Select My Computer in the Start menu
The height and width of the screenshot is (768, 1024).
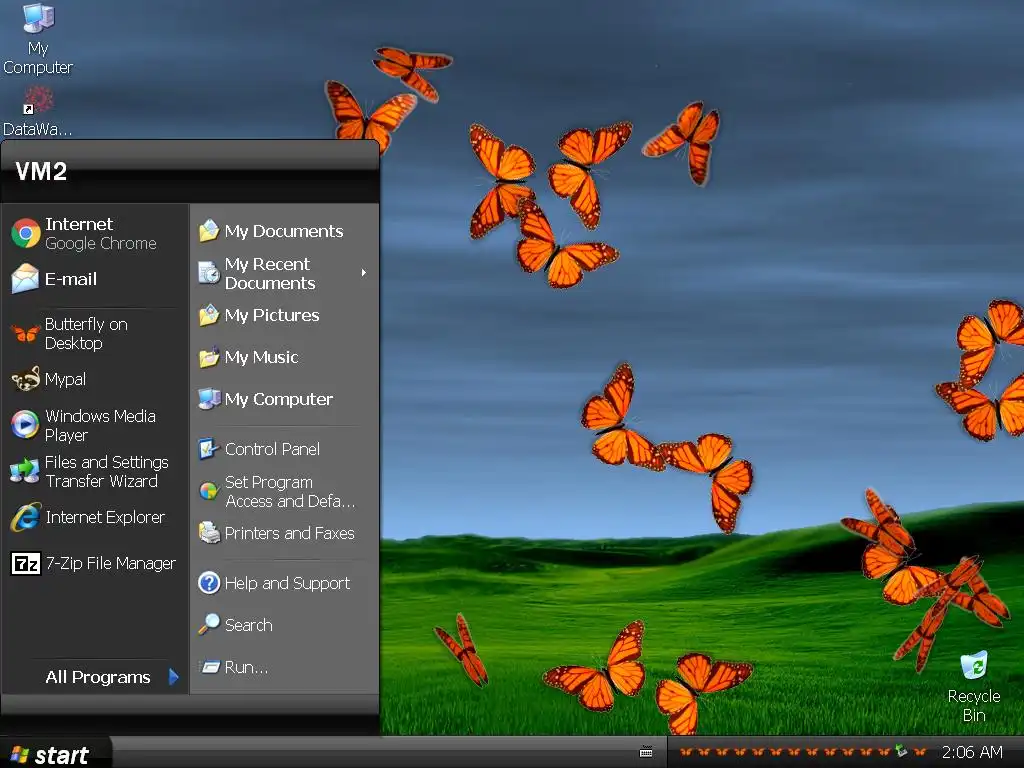(x=285, y=399)
